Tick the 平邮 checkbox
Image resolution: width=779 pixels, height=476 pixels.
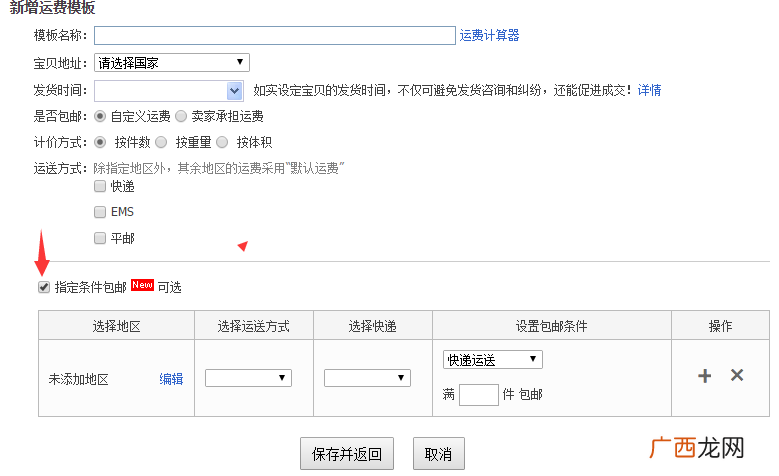[100, 238]
